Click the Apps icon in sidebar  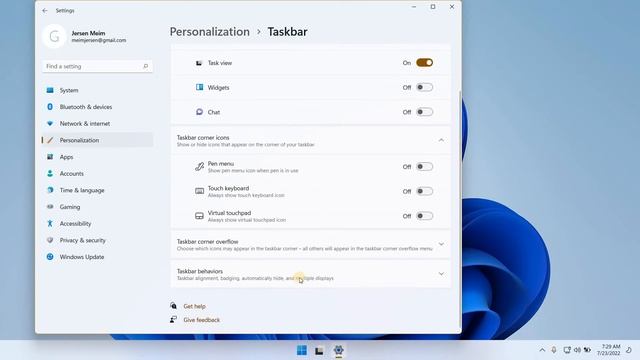point(50,157)
